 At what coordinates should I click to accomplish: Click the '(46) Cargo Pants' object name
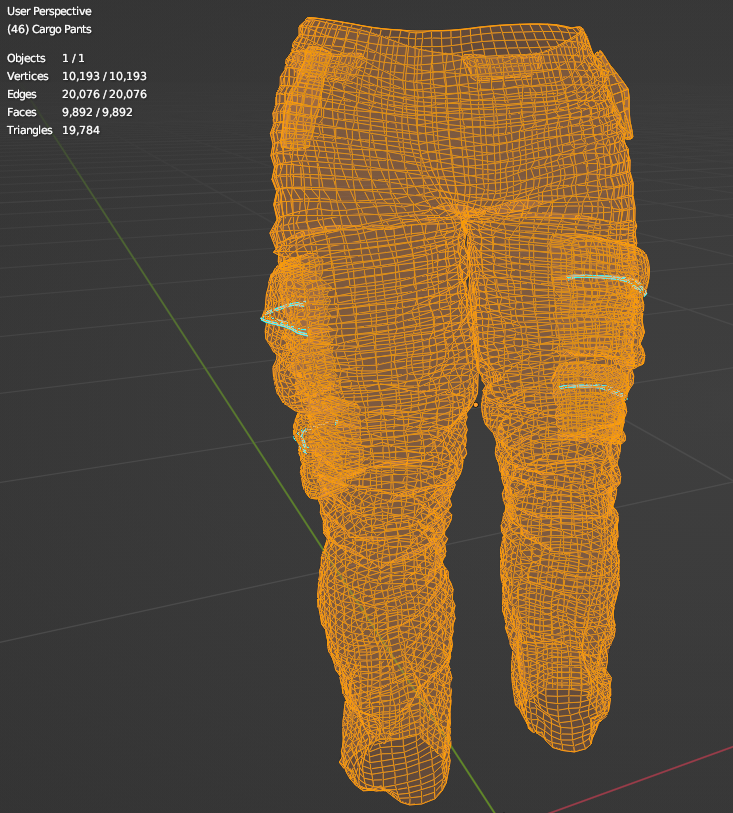pos(49,30)
